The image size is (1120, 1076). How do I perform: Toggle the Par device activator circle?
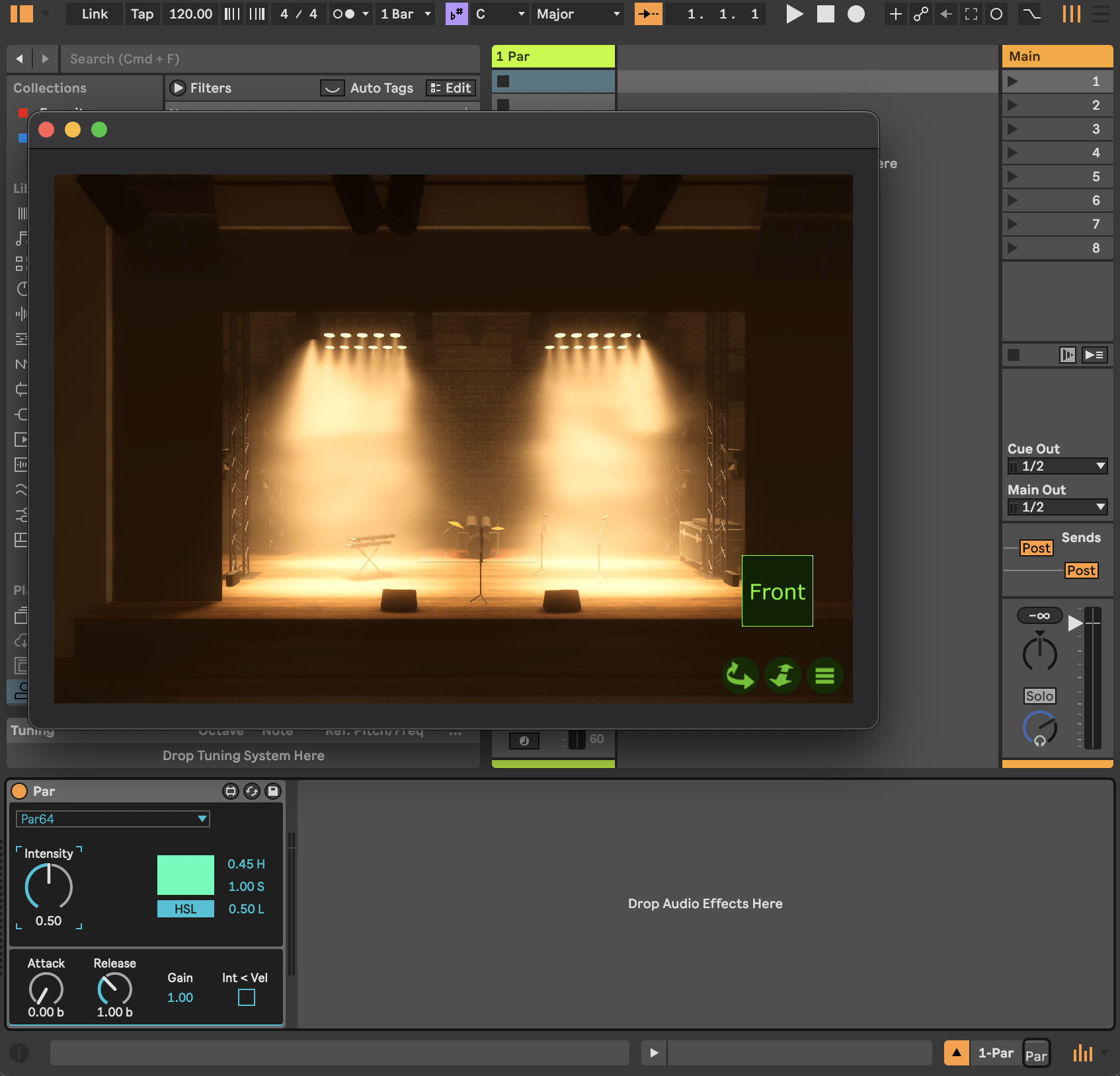[x=20, y=791]
